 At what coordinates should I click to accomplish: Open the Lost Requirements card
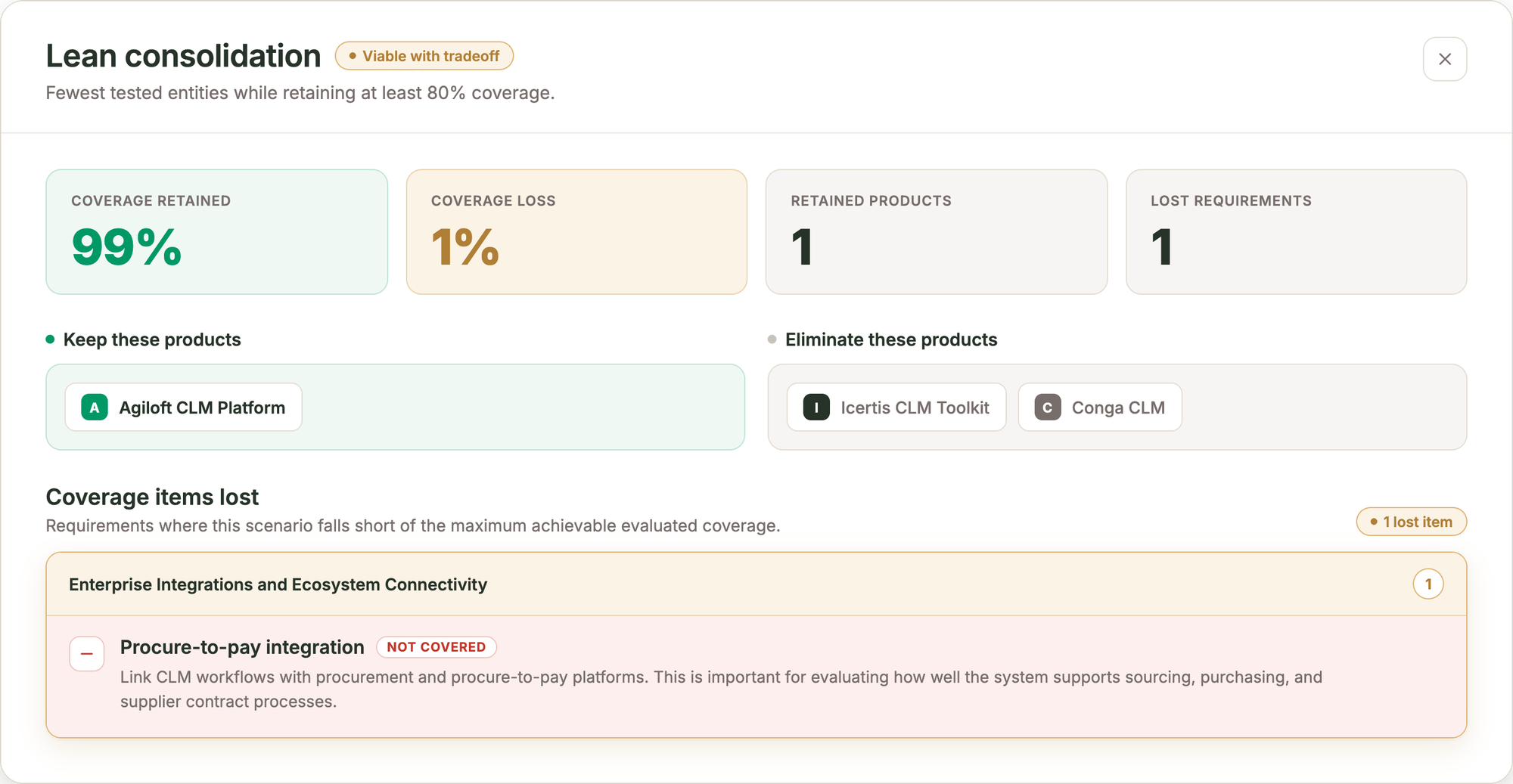[1297, 232]
